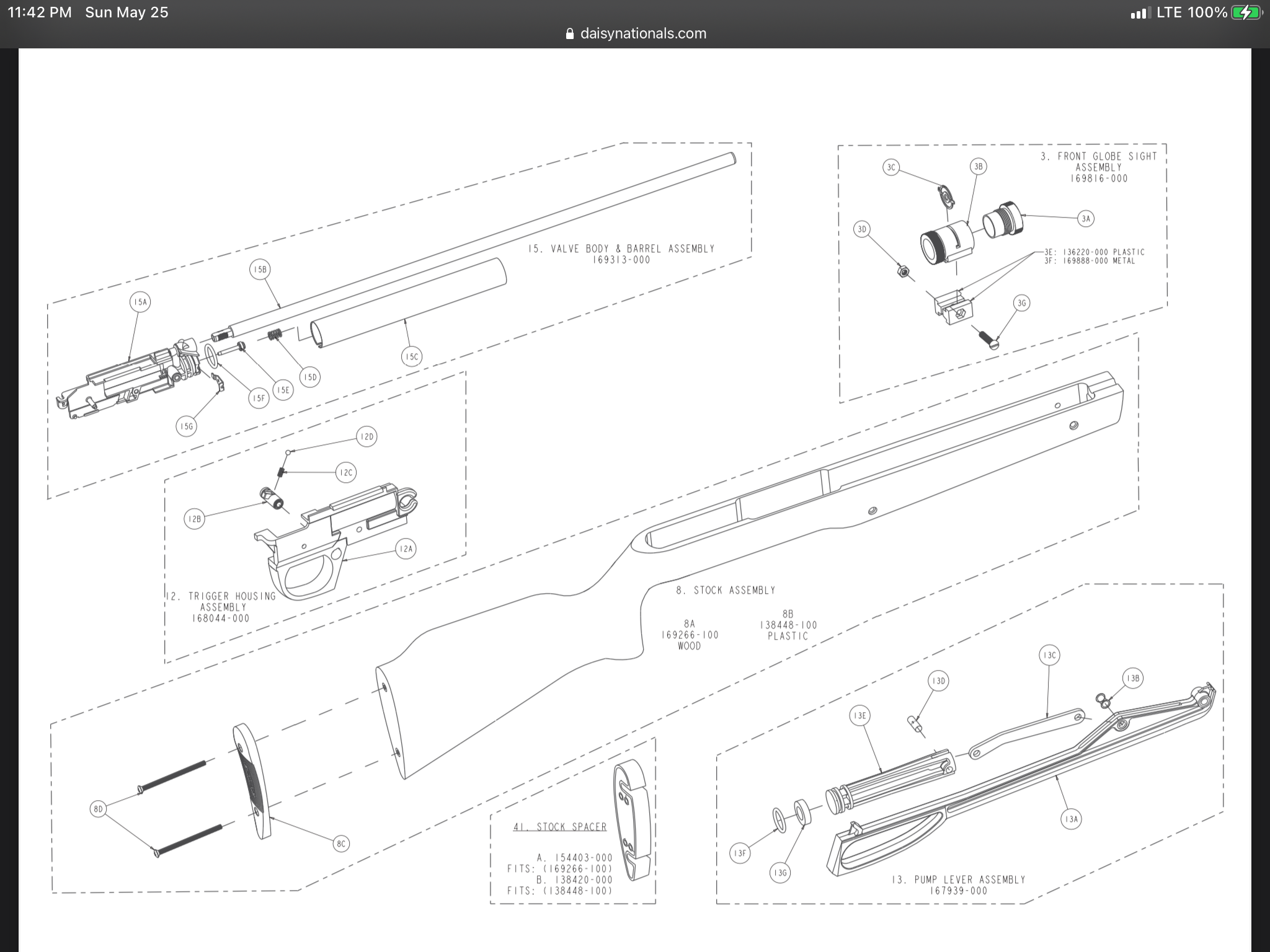Click callout bubble 15G
This screenshot has height=952, width=1270.
pos(186,426)
